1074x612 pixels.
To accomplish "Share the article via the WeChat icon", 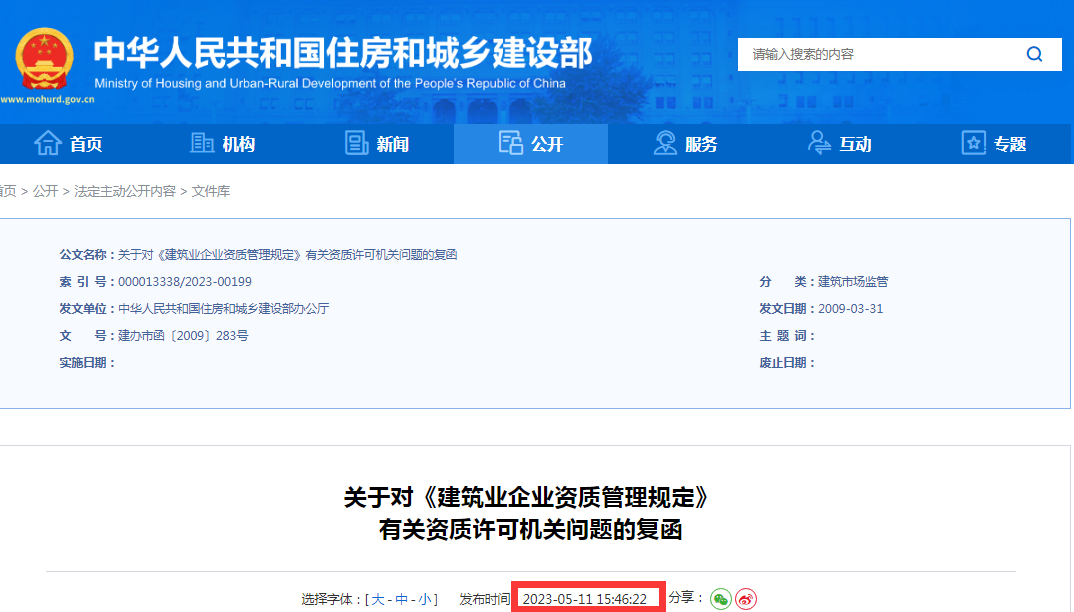I will pos(720,598).
